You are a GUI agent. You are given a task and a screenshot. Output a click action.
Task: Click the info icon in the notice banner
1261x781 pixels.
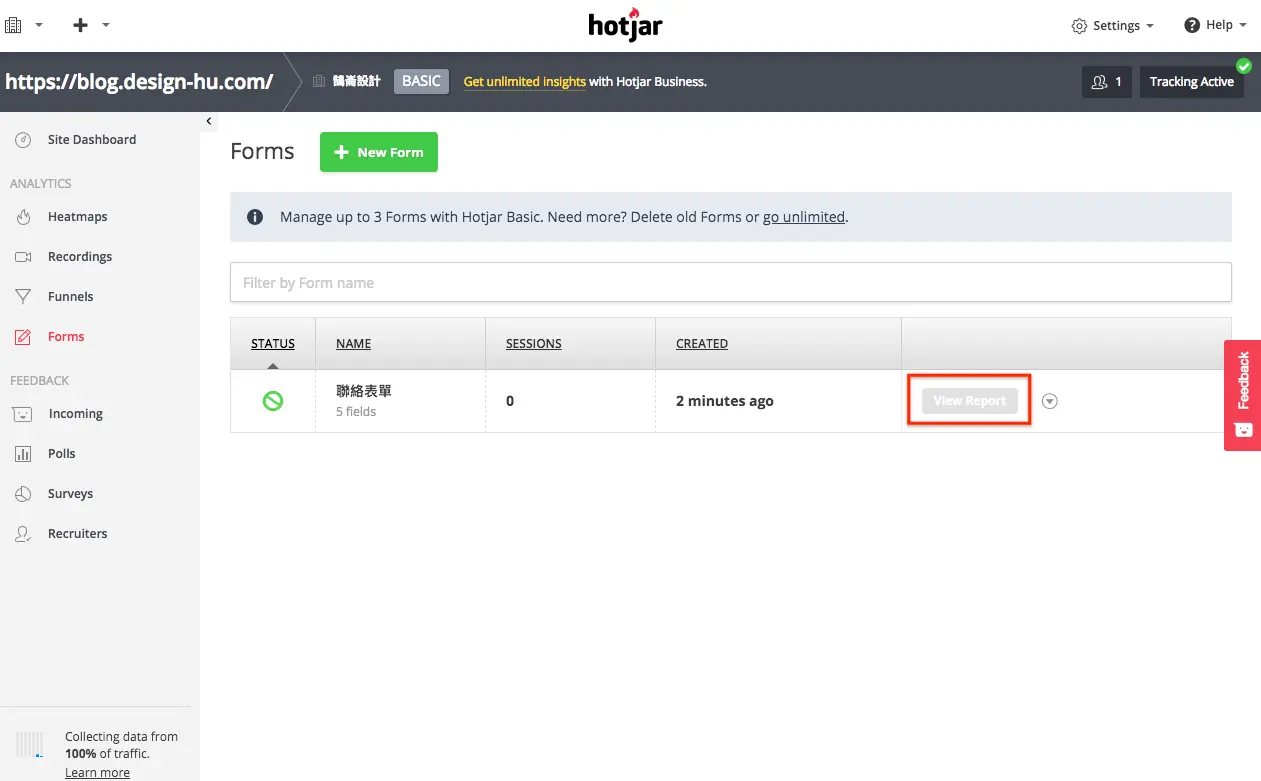coord(255,217)
